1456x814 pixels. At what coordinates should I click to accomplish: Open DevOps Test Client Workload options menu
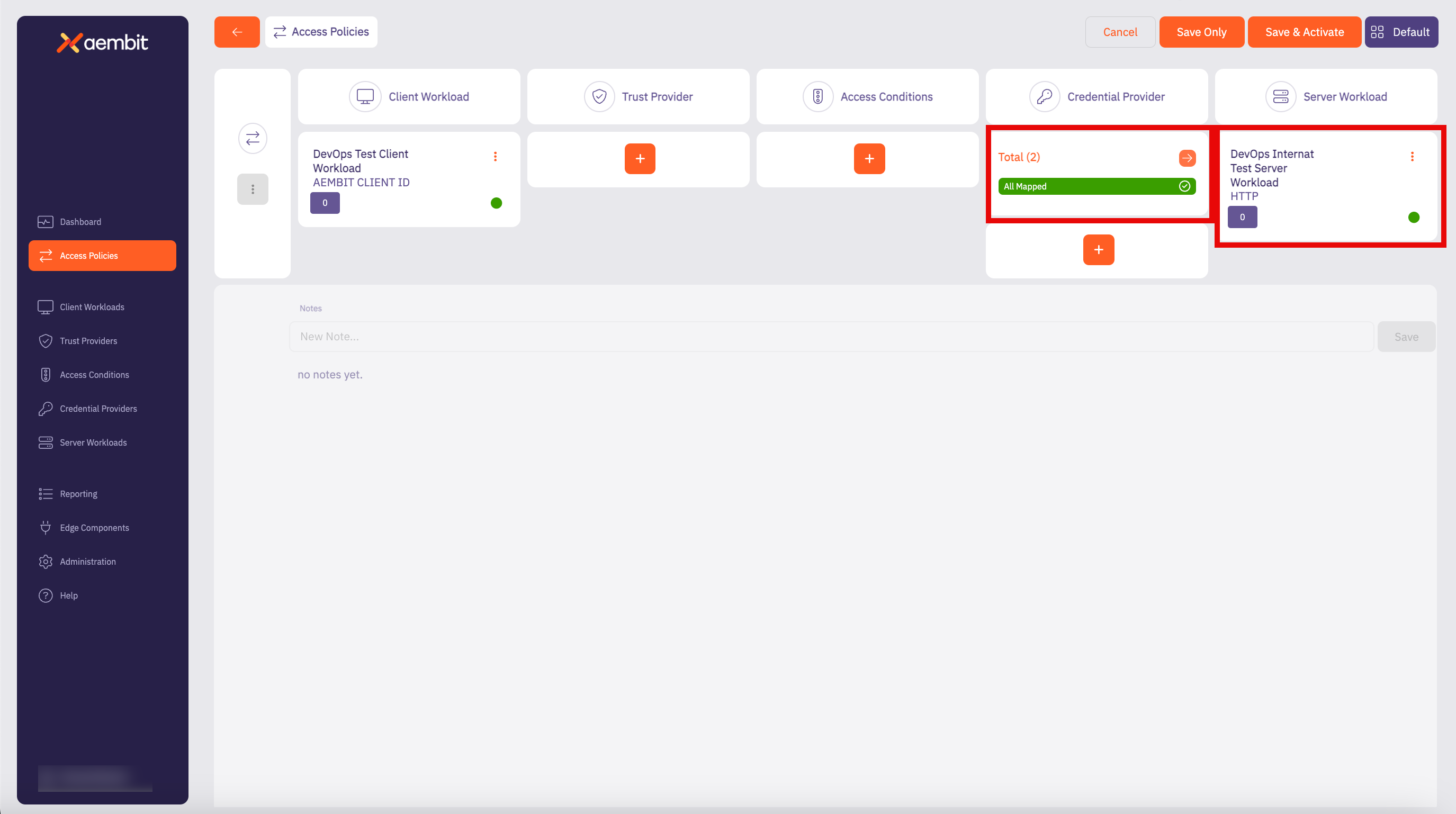point(495,157)
